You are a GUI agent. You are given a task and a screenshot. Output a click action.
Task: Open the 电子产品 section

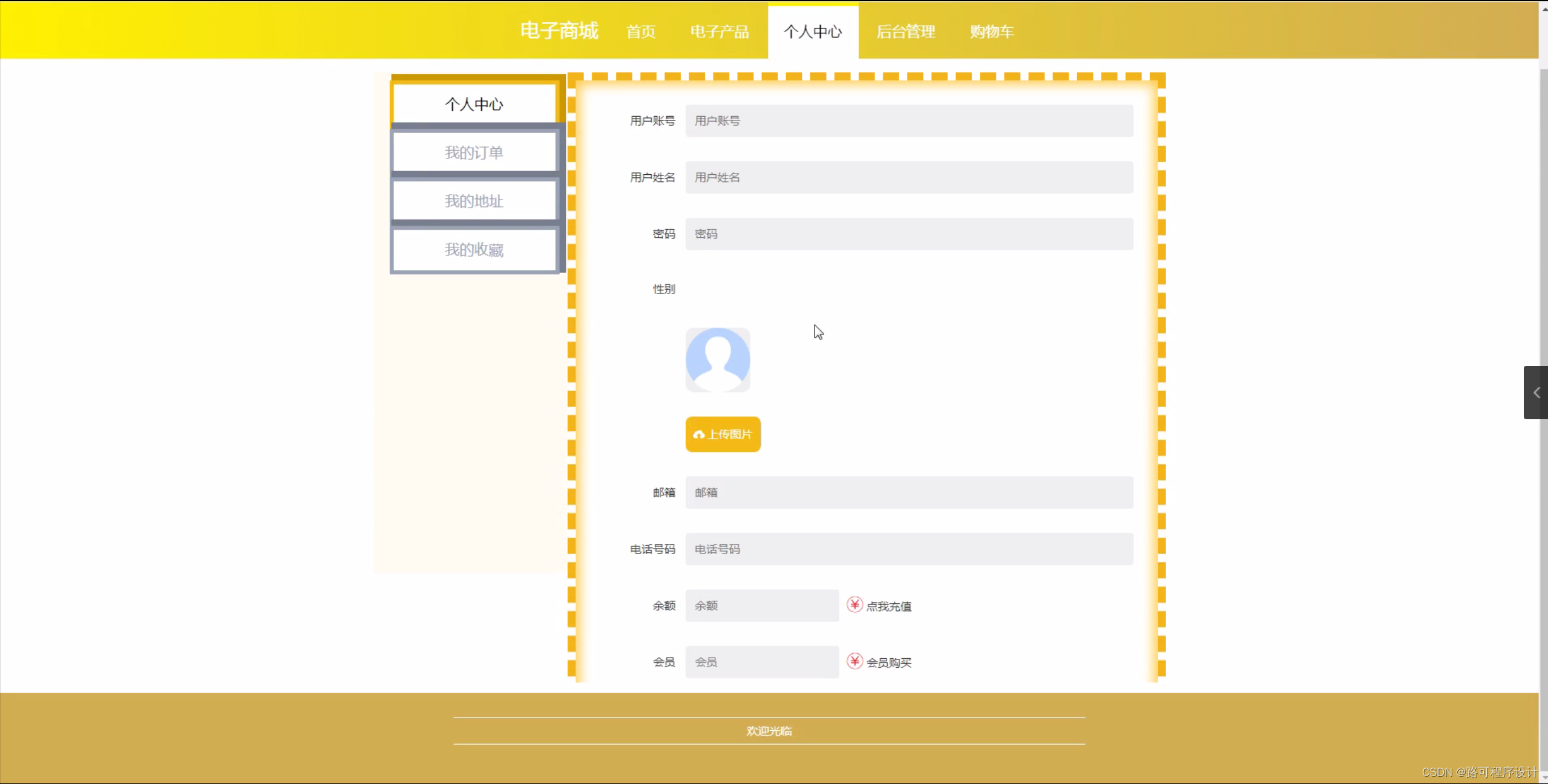tap(718, 31)
